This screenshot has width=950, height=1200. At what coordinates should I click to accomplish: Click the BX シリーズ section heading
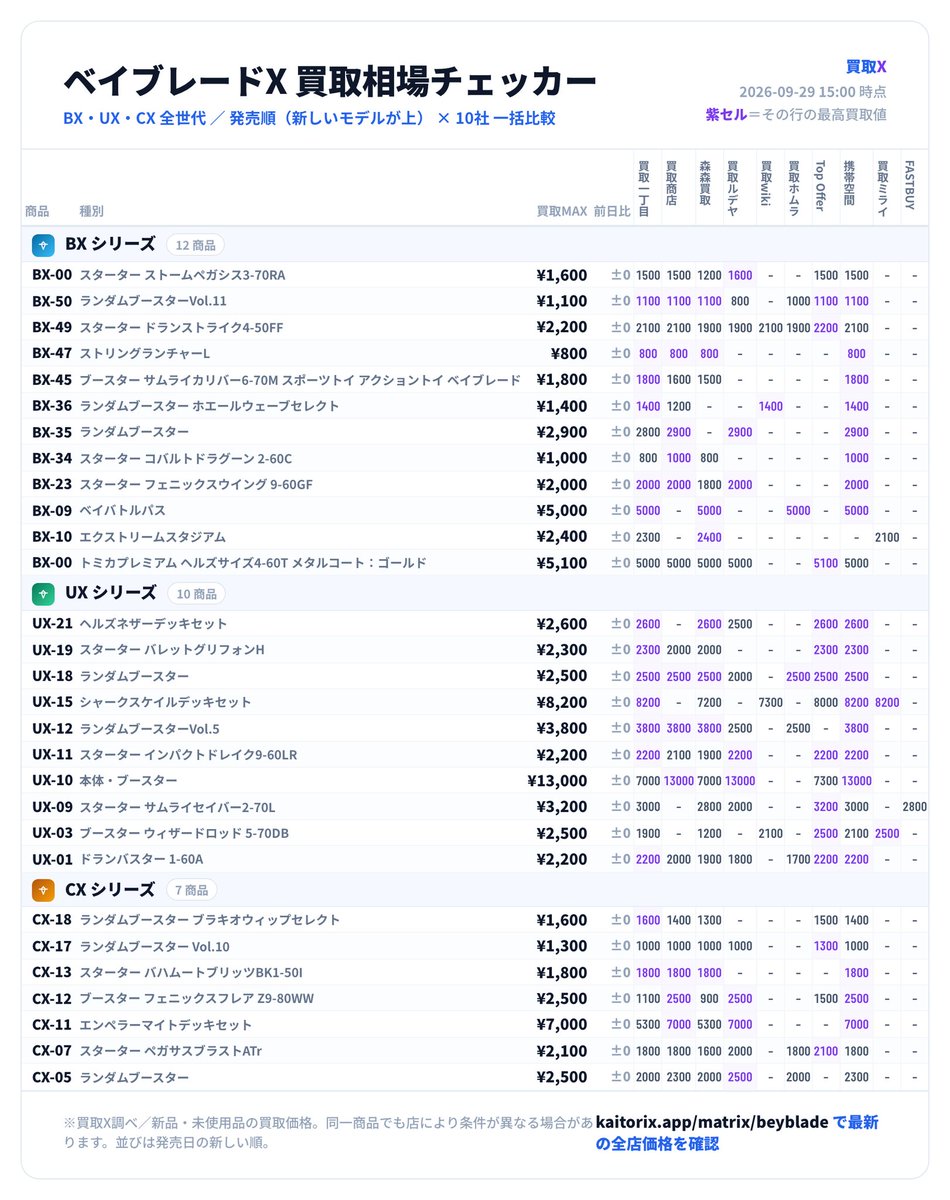pos(110,244)
